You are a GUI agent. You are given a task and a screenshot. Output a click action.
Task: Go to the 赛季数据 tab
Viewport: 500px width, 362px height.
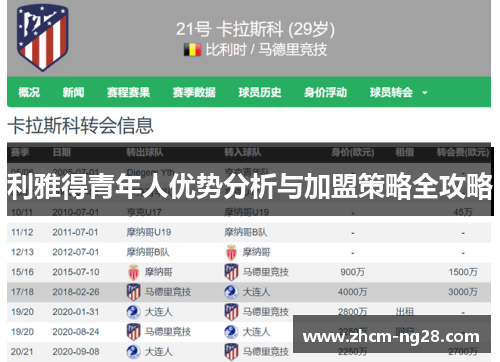(194, 92)
